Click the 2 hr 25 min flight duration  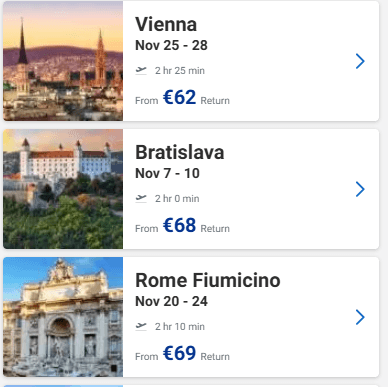pyautogui.click(x=180, y=71)
